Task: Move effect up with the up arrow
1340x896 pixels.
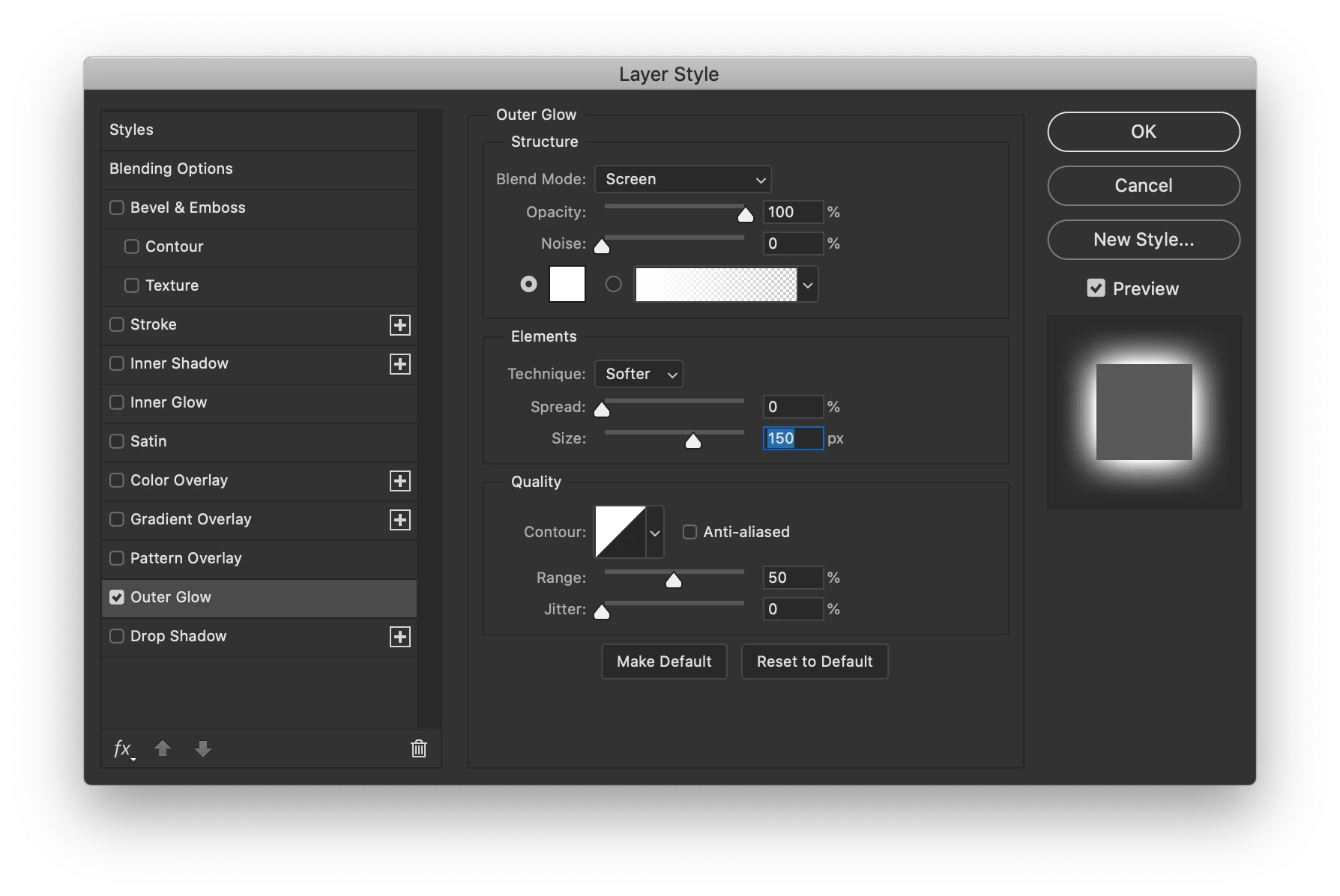Action: [x=163, y=748]
